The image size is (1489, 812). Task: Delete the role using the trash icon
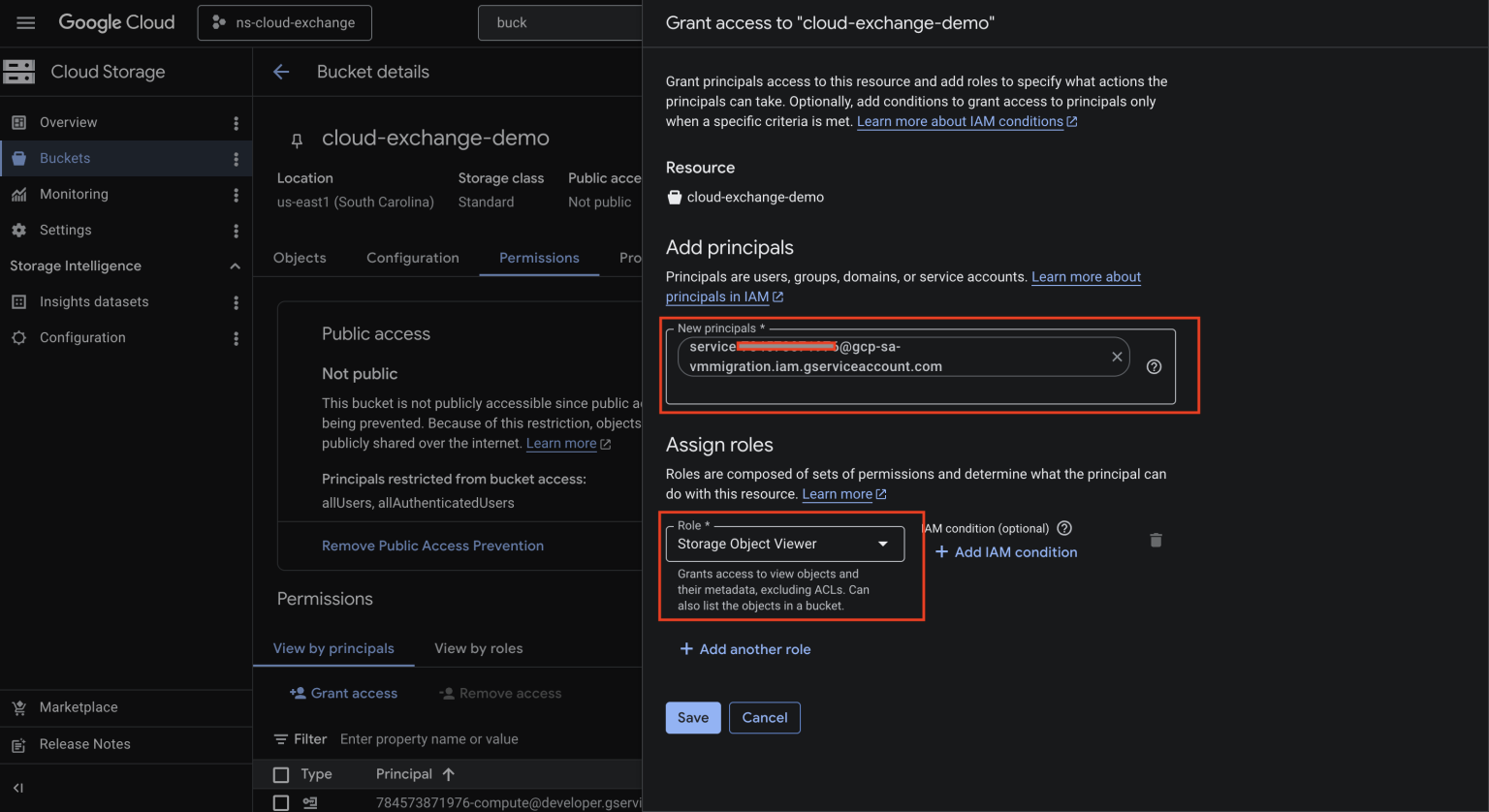click(1156, 540)
